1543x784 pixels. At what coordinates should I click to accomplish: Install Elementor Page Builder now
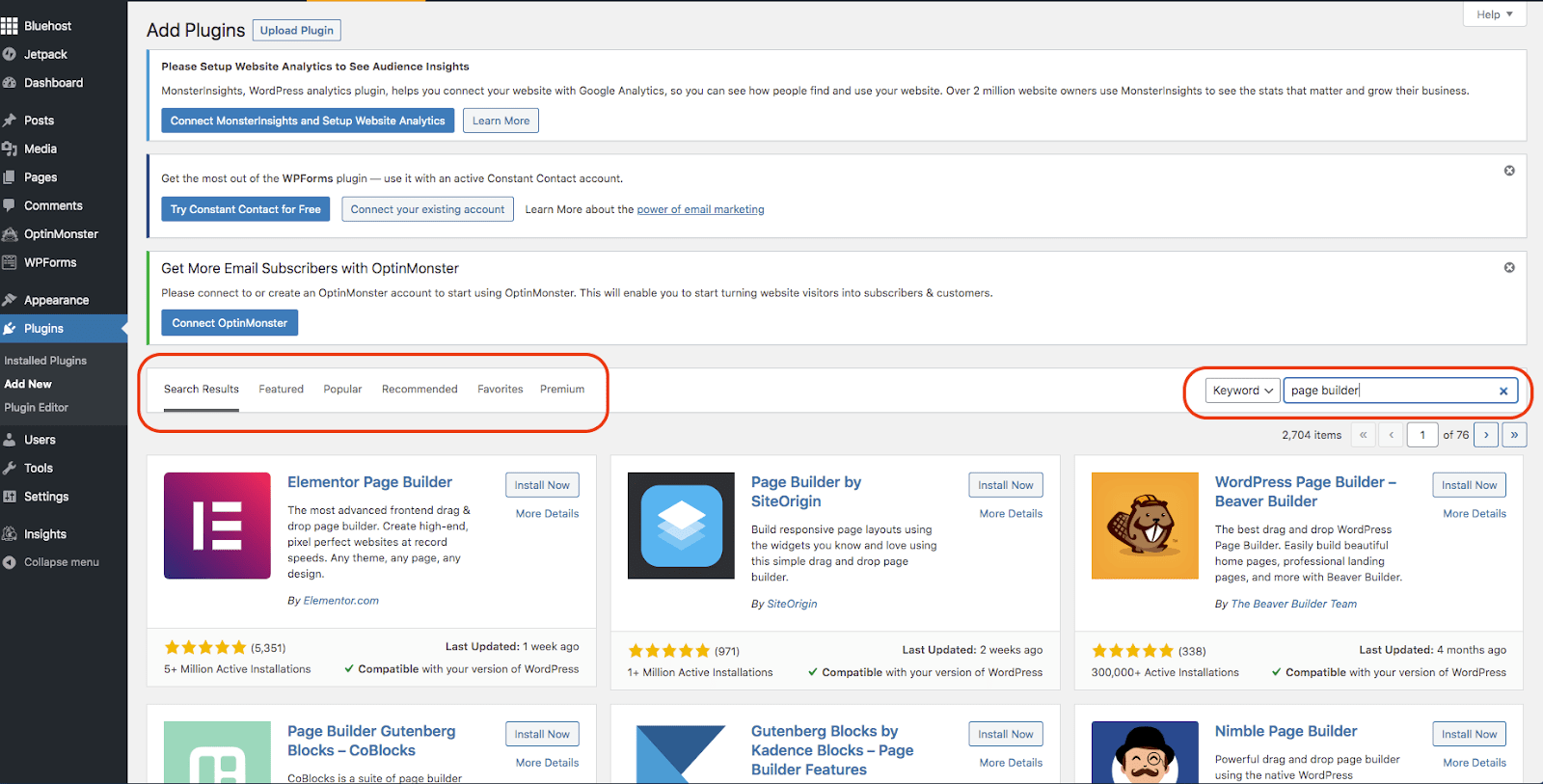point(542,485)
